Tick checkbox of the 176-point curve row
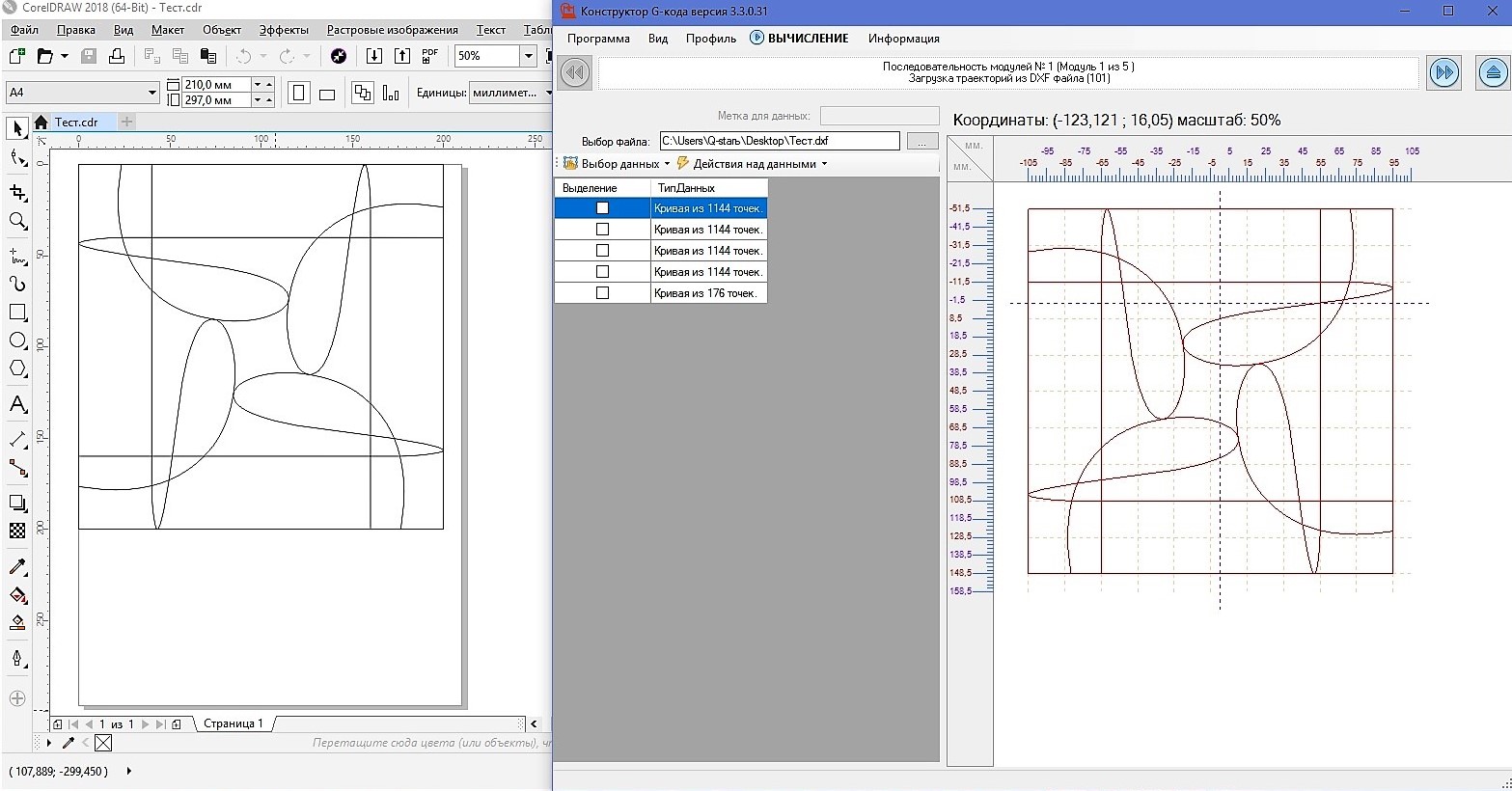The image size is (1512, 791). click(x=603, y=293)
